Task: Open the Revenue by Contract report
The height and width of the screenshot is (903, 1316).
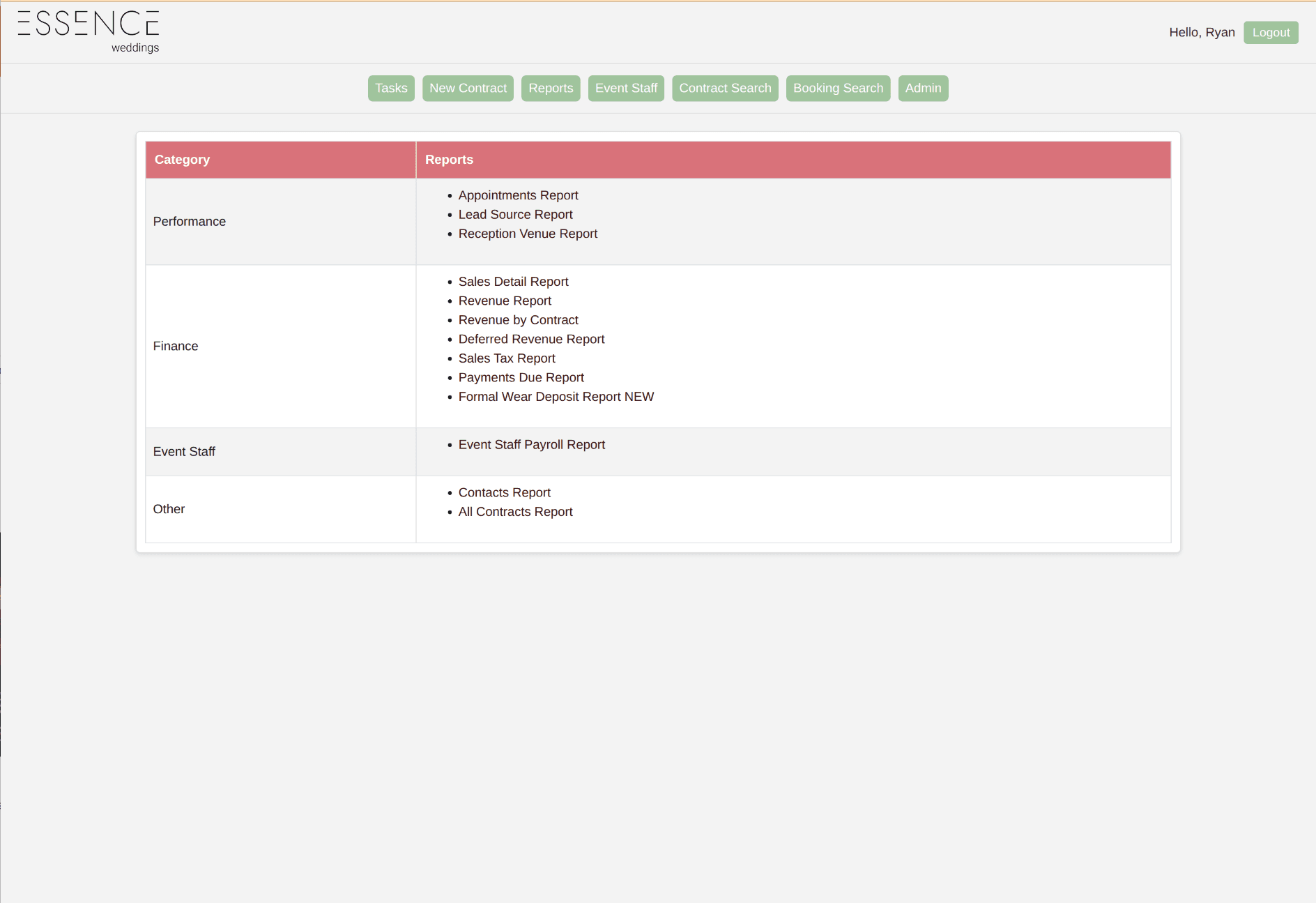Action: pyautogui.click(x=518, y=319)
